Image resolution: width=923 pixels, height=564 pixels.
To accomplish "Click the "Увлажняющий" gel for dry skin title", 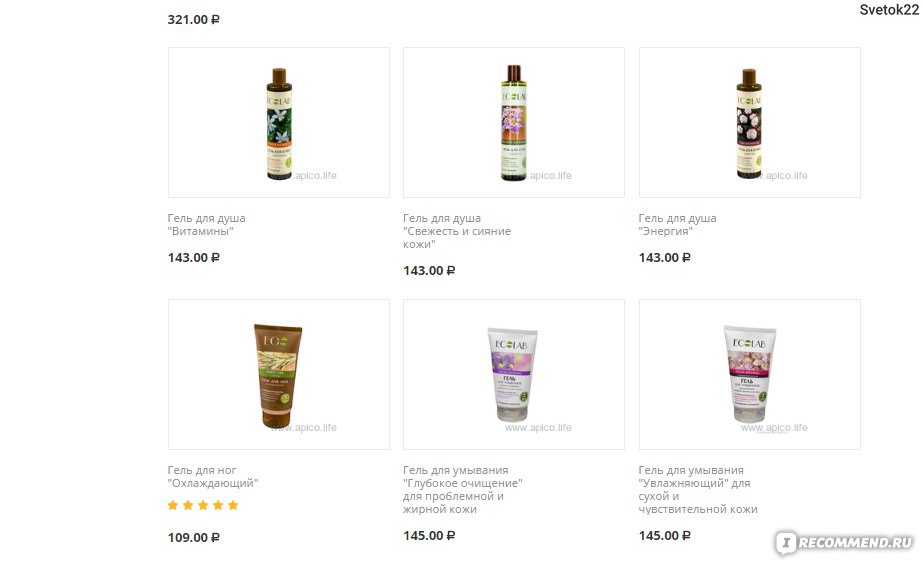I will click(698, 489).
